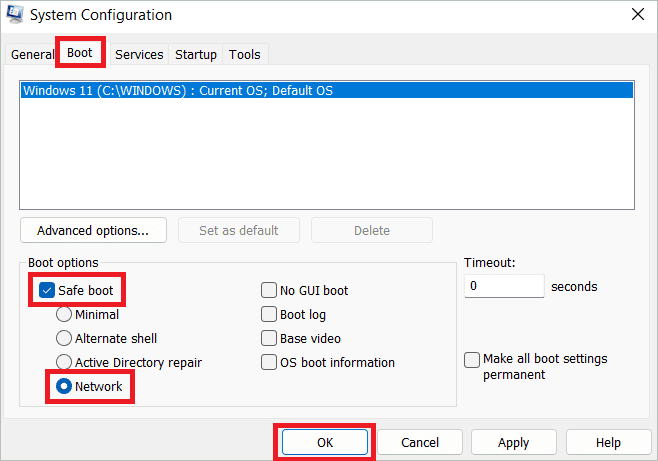The height and width of the screenshot is (461, 658).
Task: Go to the Startup tab
Action: point(196,55)
